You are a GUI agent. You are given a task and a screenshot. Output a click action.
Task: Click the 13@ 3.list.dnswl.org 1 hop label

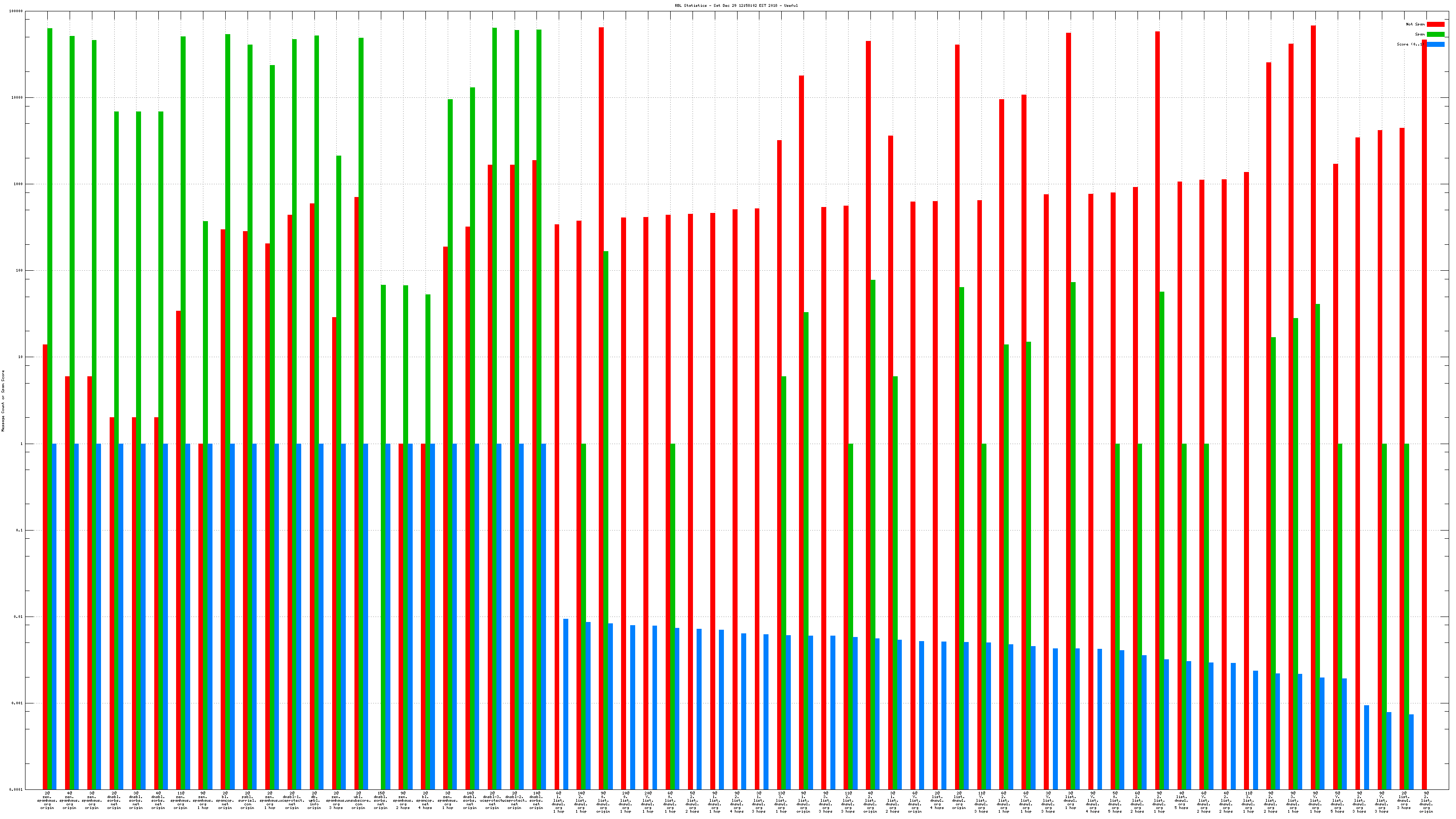781,802
